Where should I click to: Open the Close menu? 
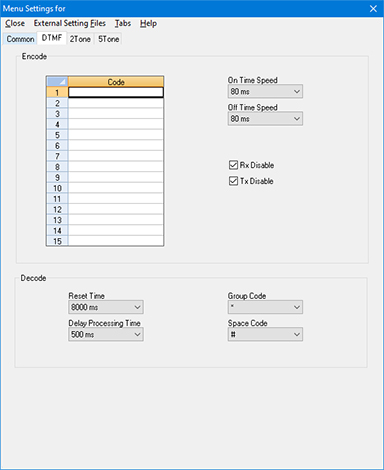[15, 23]
